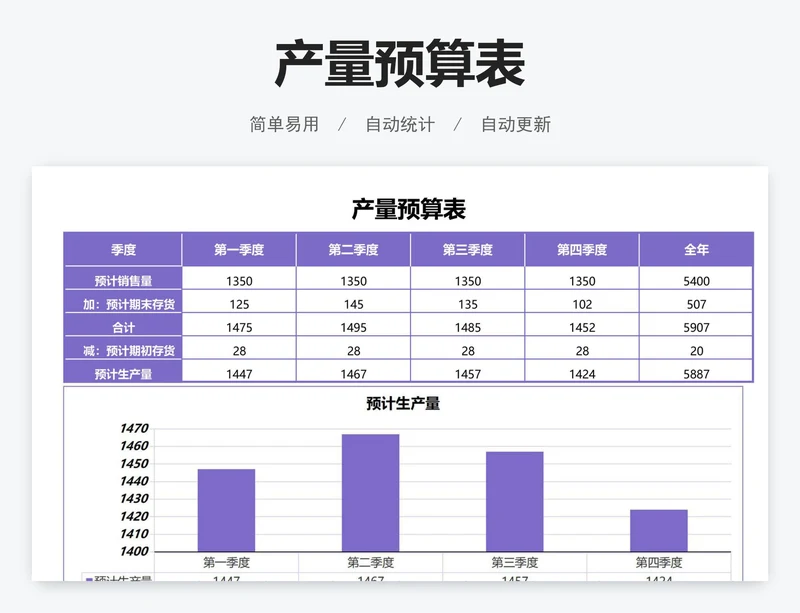Select the 全年 header cell
The width and height of the screenshot is (800, 613).
click(696, 250)
